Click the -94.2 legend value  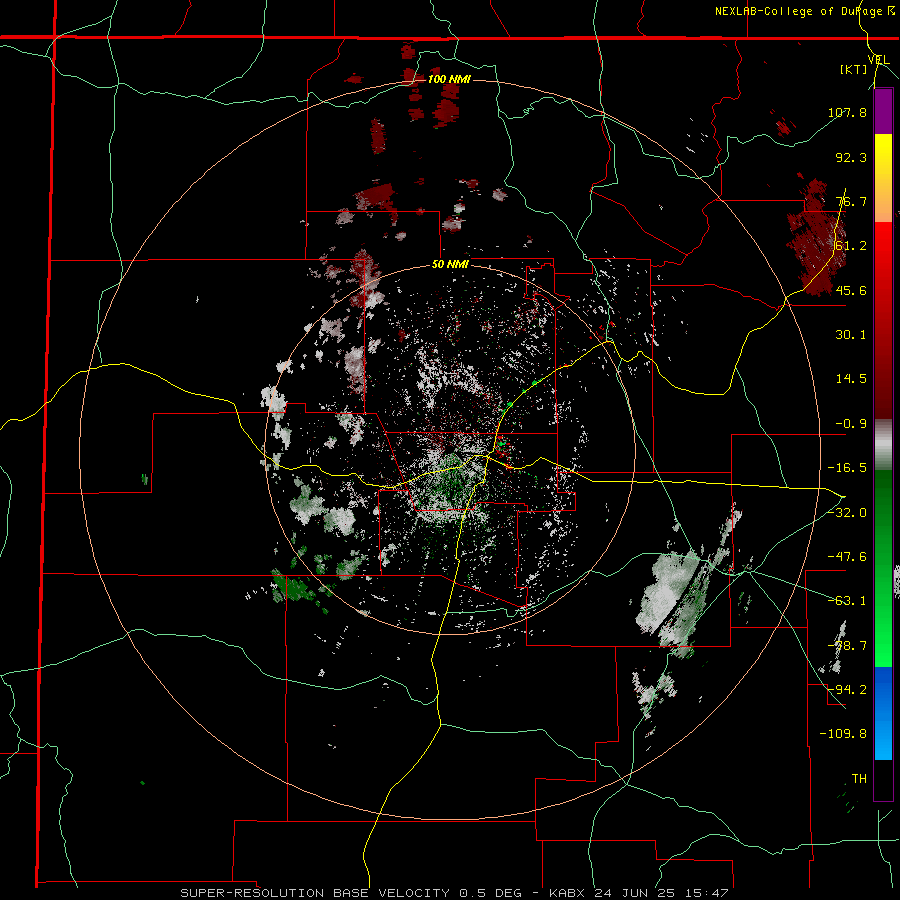coord(847,689)
